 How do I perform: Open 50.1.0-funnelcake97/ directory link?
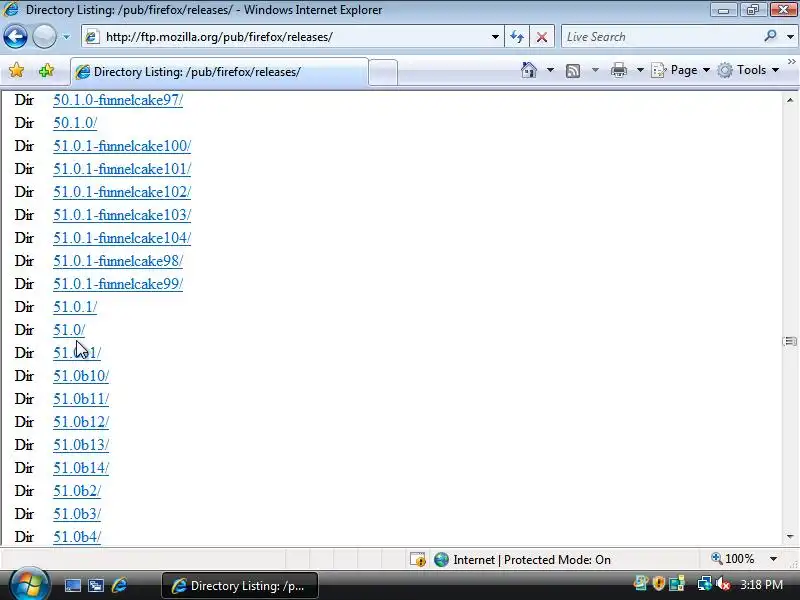pos(118,100)
